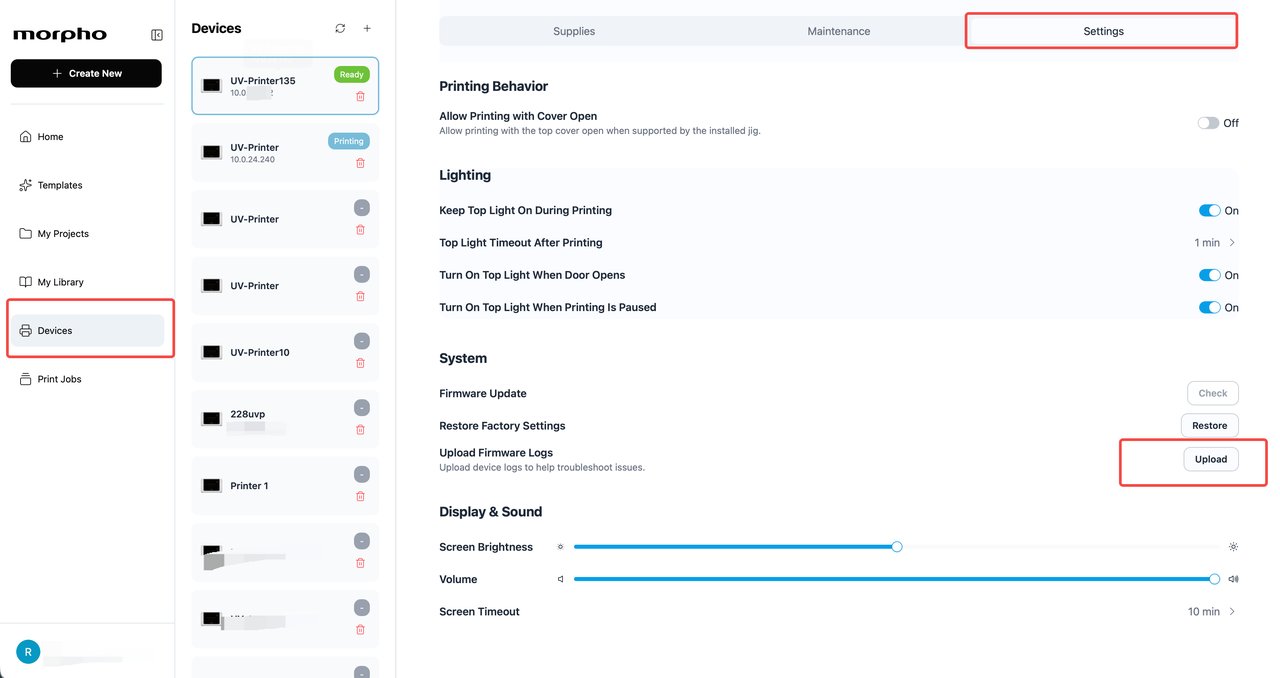1280x678 pixels.
Task: Click the high brightness sun icon
Action: [x=1233, y=547]
